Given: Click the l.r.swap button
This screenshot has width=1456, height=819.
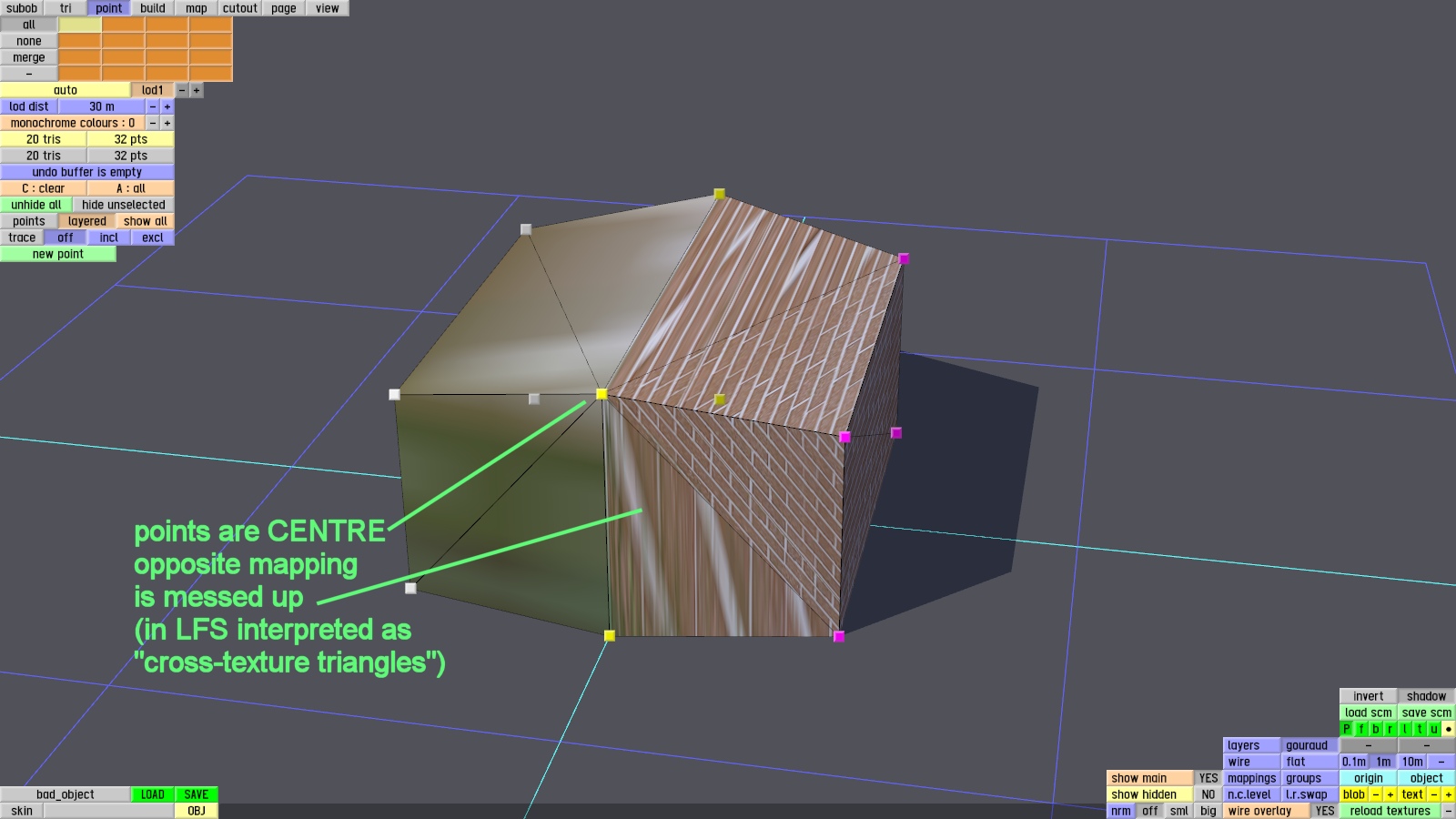Looking at the screenshot, I should coord(1310,794).
